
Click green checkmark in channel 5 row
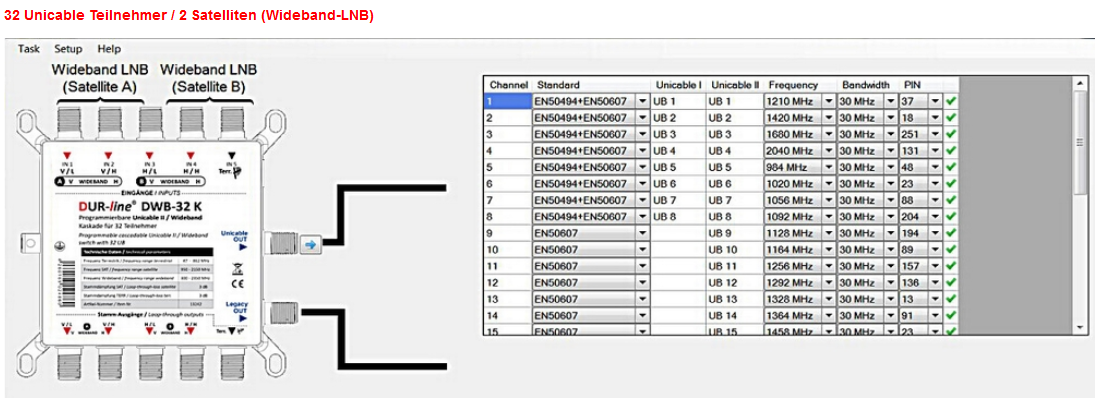coord(951,168)
